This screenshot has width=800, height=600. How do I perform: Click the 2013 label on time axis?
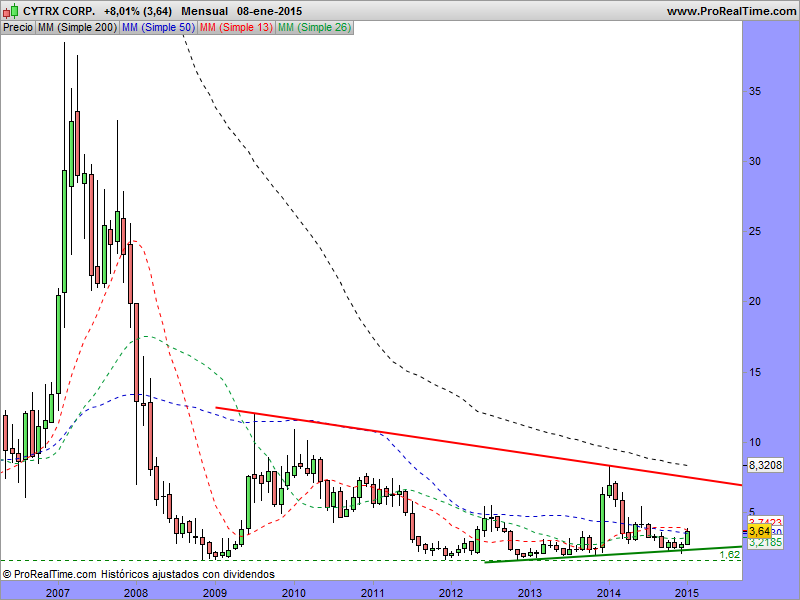pyautogui.click(x=530, y=592)
